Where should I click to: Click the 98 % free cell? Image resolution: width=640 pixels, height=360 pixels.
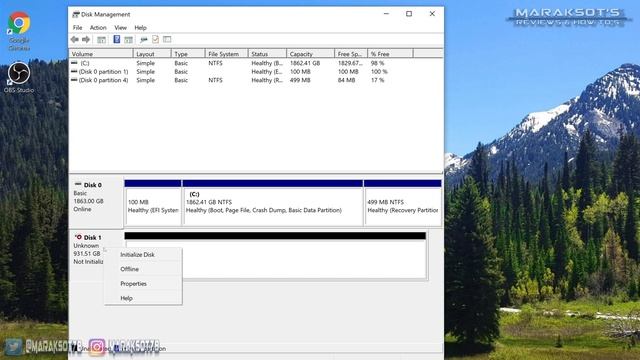[x=378, y=63]
